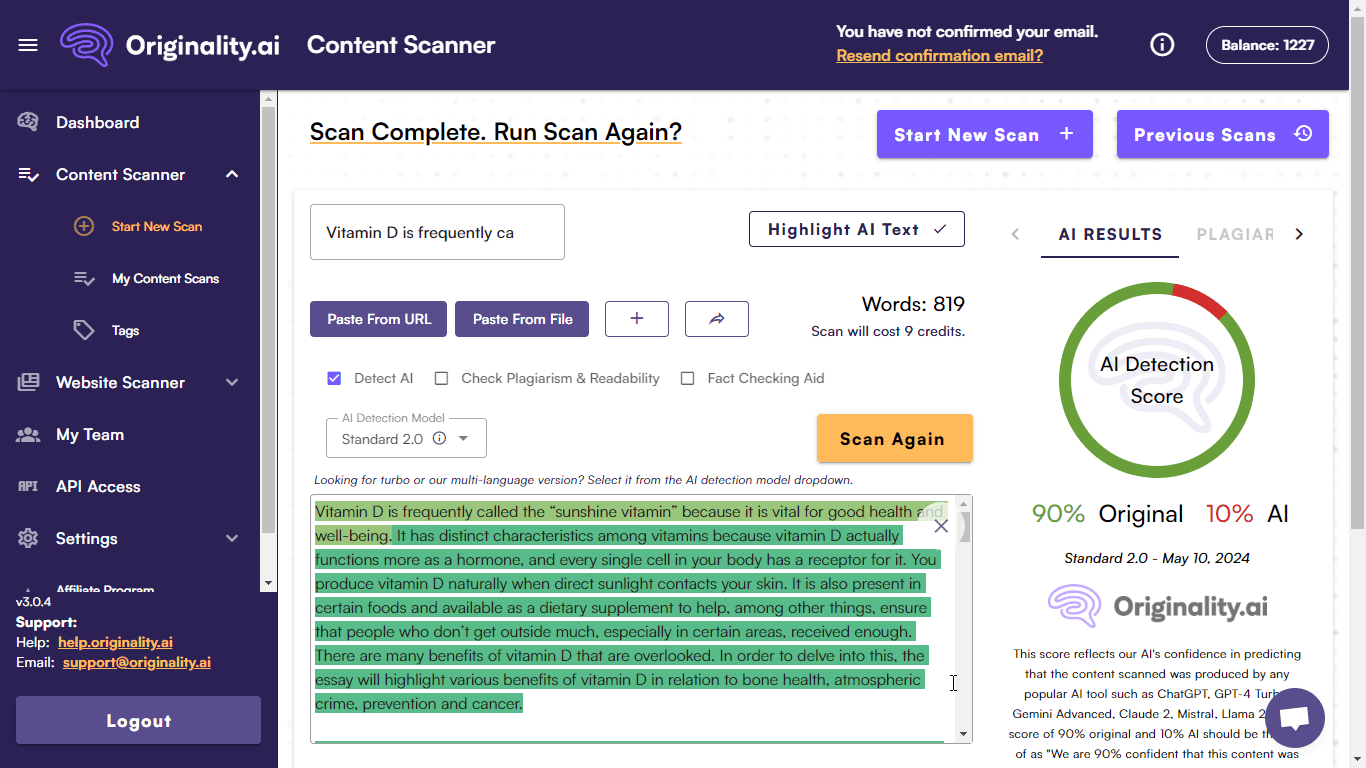Click the Dashboard brain icon
Viewport: 1366px width, 768px height.
click(28, 122)
